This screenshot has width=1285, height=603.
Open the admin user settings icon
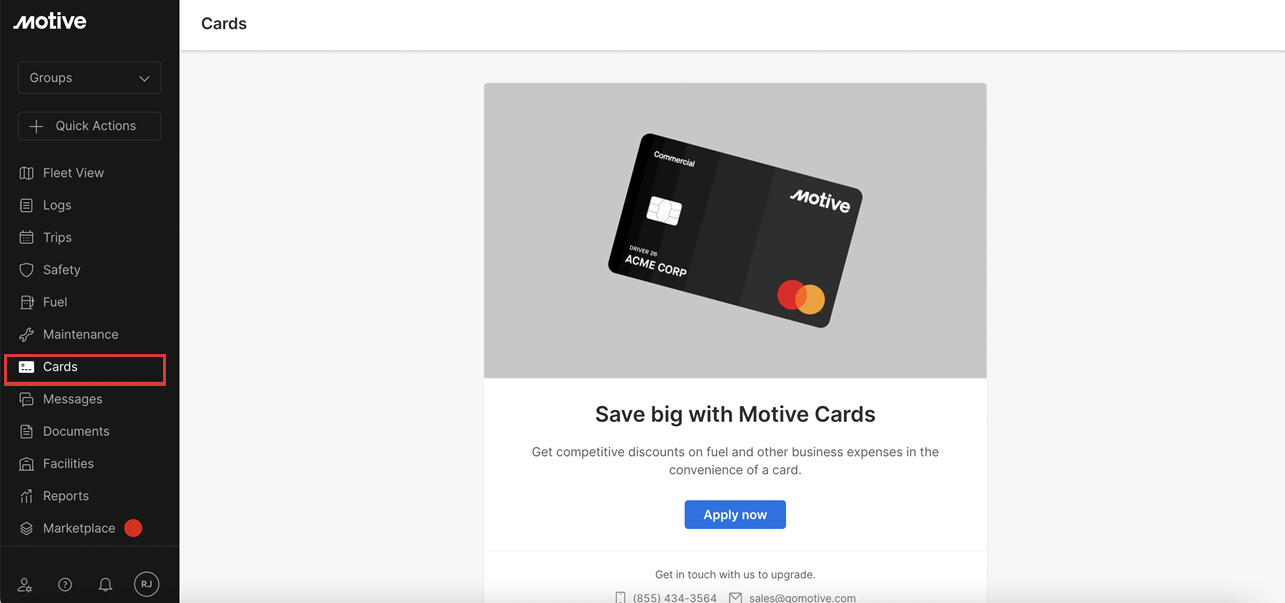click(x=25, y=585)
